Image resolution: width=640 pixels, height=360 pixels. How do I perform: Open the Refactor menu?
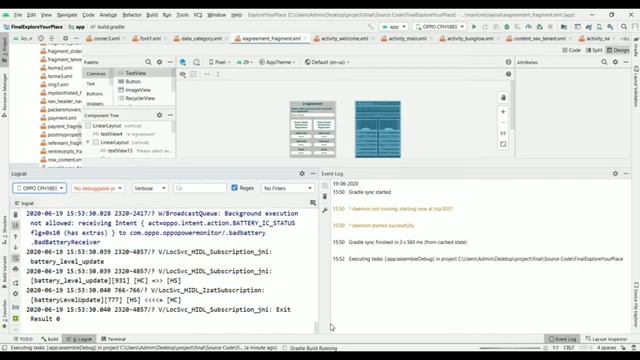[132, 15]
